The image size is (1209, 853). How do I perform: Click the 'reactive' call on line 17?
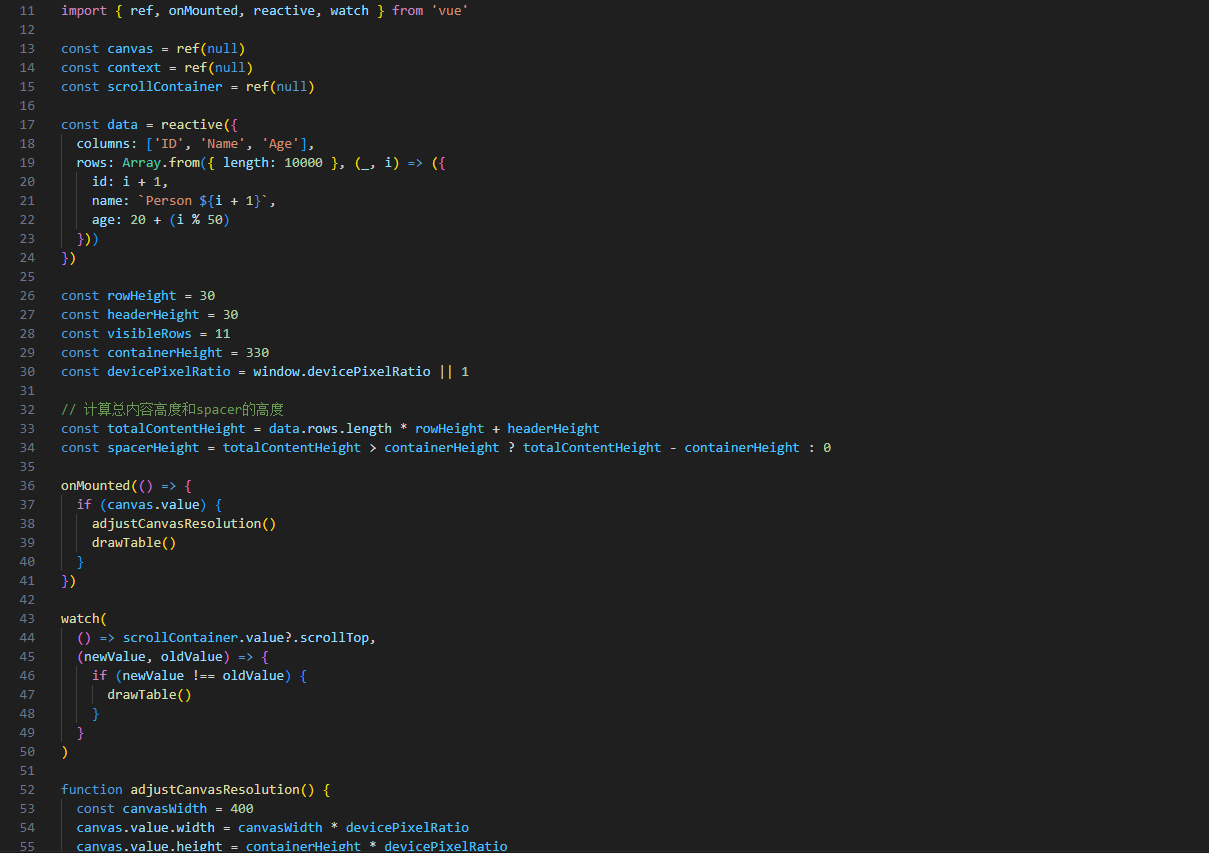pos(192,124)
